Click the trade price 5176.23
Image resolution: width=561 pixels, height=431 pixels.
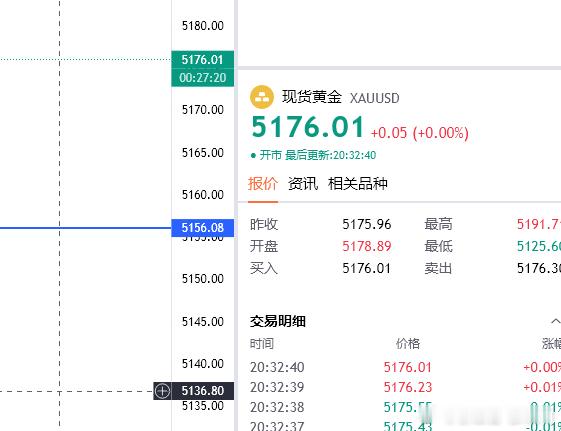tap(408, 387)
